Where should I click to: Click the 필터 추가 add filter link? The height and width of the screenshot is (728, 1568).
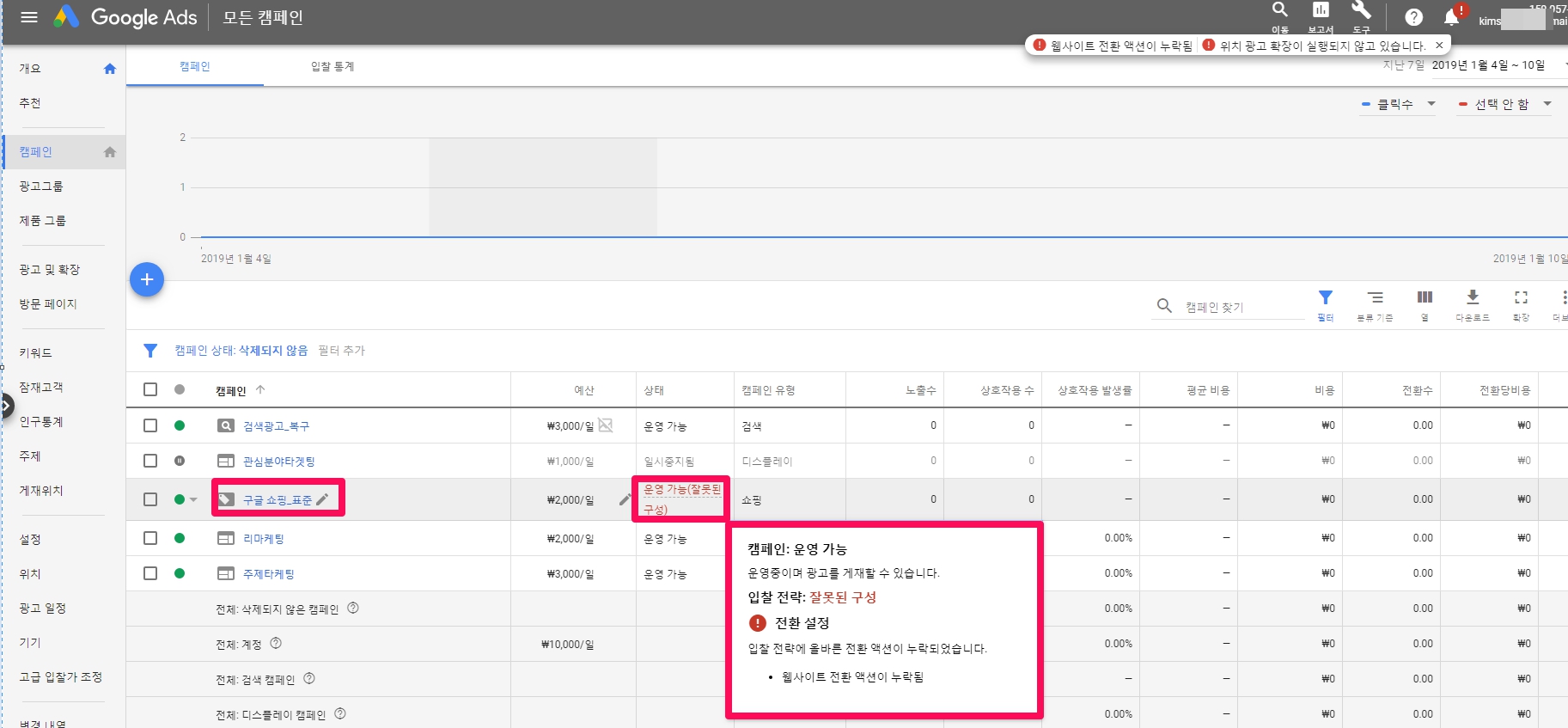341,351
